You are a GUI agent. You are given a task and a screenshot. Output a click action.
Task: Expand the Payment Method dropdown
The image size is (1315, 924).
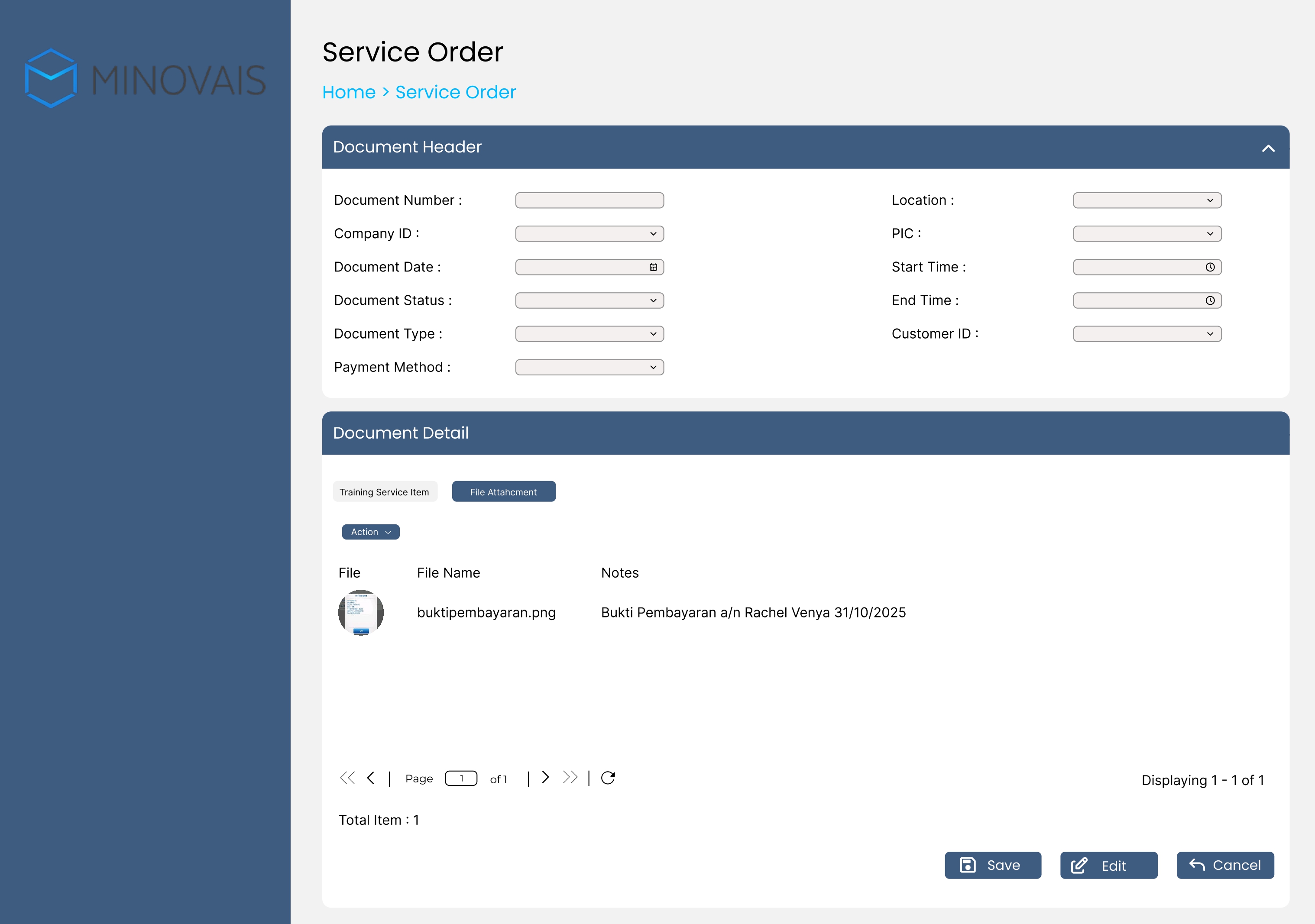tap(589, 367)
